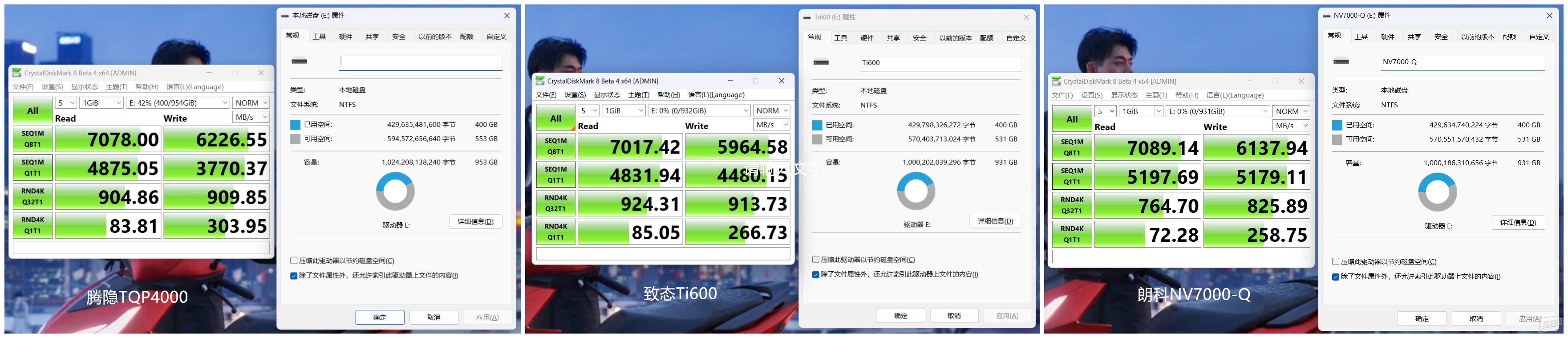Click RND4K Q32T1 button in the 931GiB window

click(x=1072, y=206)
